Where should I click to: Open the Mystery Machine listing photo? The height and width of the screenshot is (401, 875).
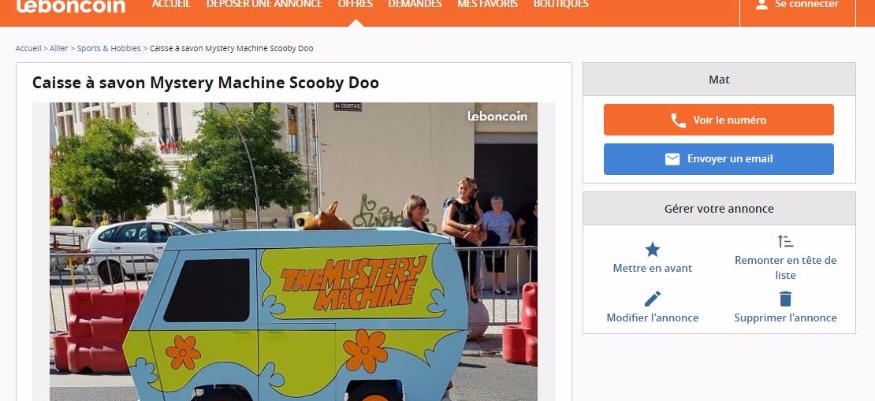click(294, 252)
